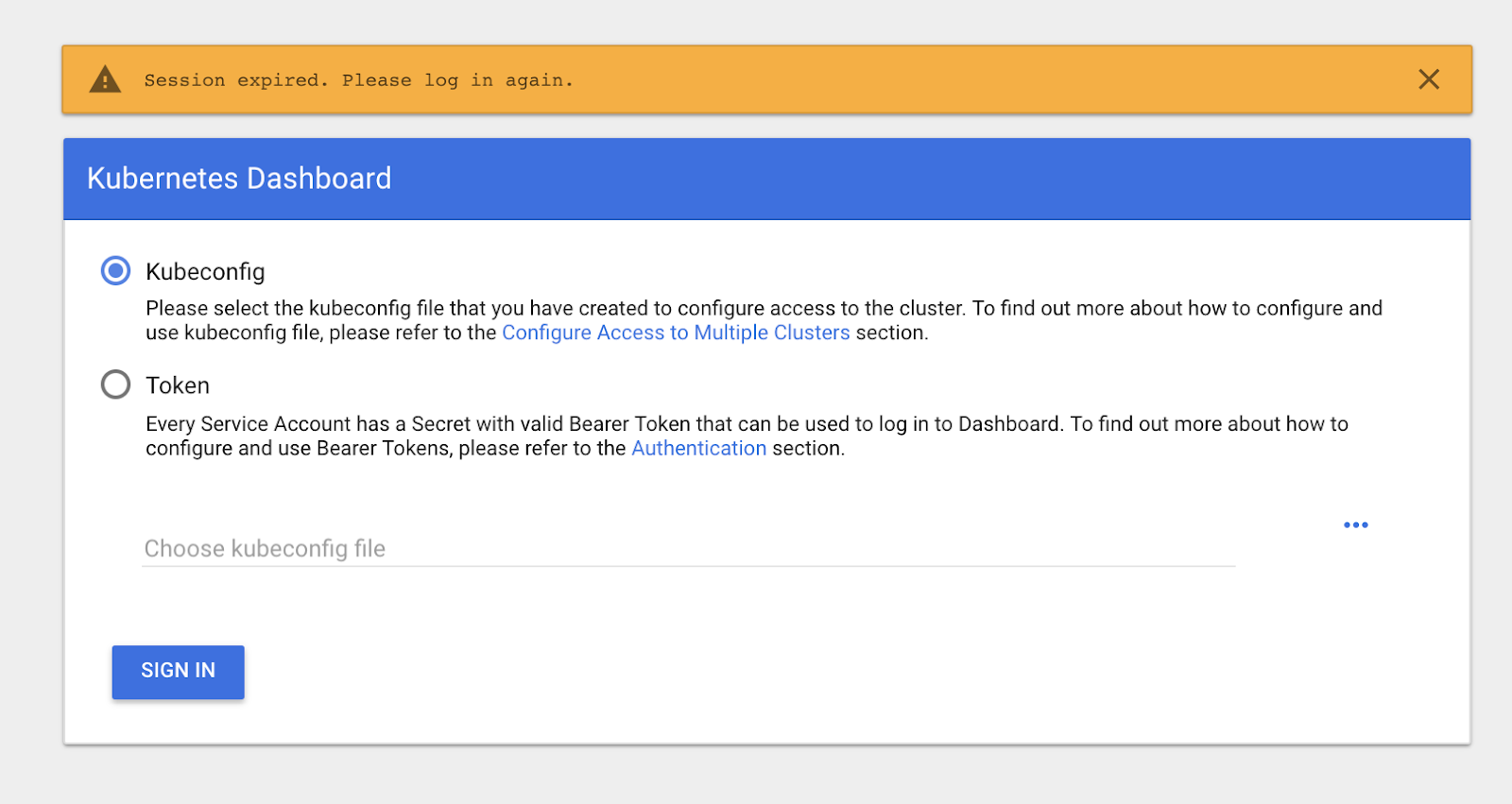
Task: Open Configure Access to Multiple Clusters link
Action: (676, 333)
